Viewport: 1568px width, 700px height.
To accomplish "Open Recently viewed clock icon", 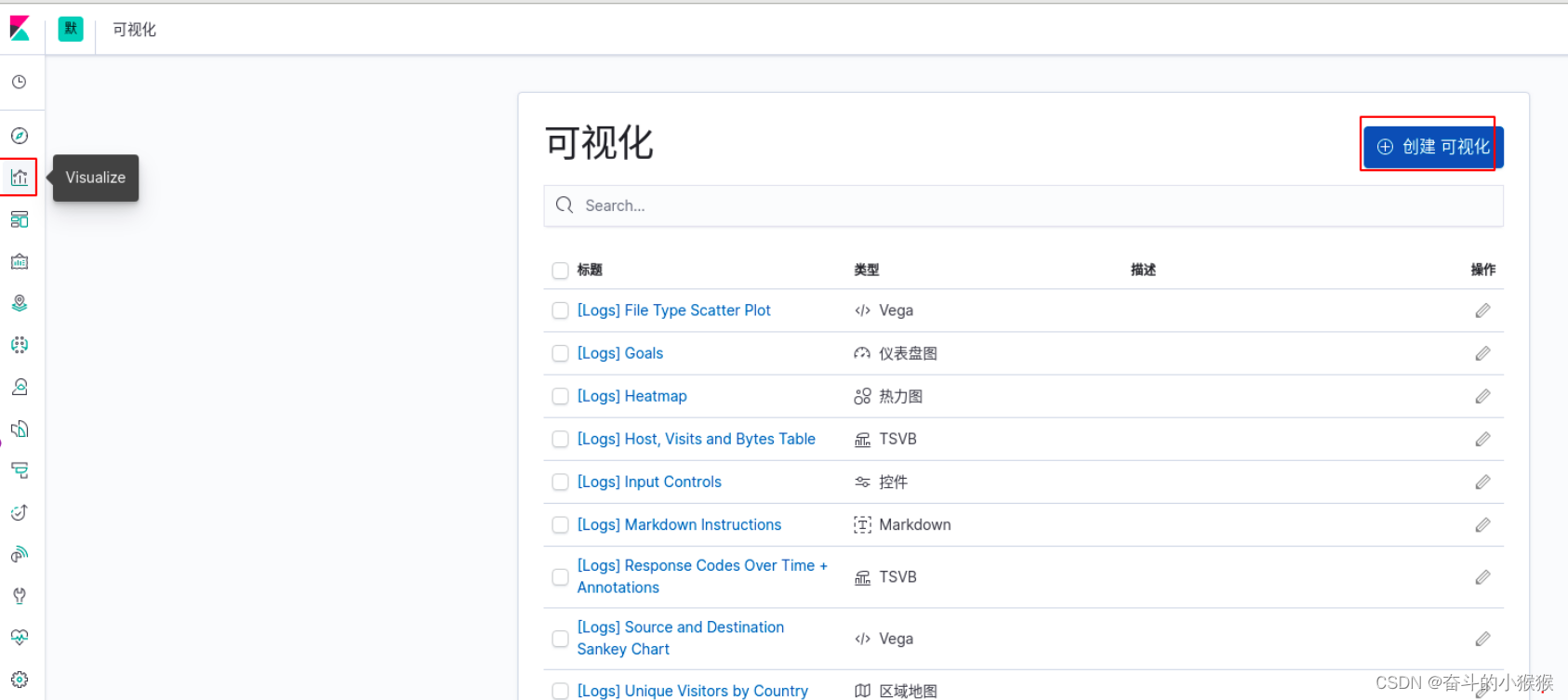I will pos(20,82).
